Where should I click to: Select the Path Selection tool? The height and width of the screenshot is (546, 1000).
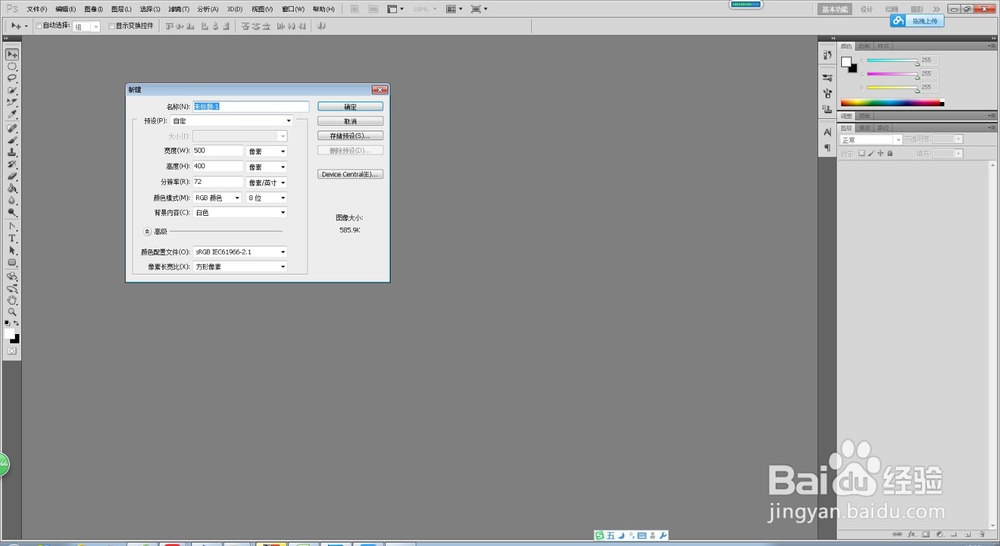click(x=12, y=251)
